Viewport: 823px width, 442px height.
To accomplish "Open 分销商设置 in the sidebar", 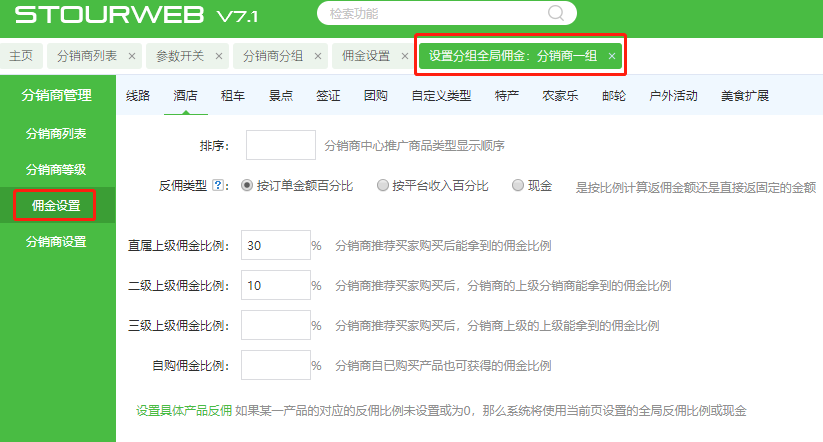I will 56,241.
